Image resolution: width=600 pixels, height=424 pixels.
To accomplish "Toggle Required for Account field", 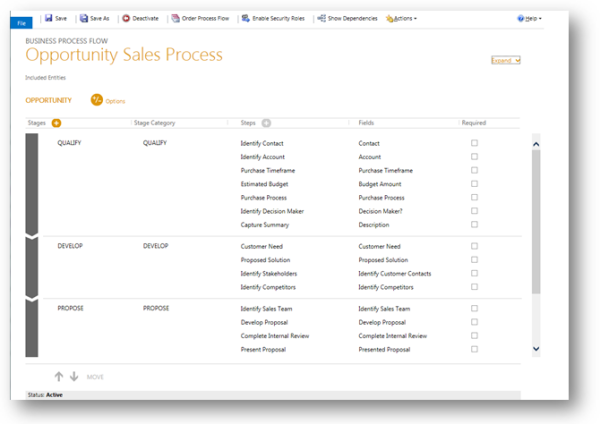I will point(474,157).
